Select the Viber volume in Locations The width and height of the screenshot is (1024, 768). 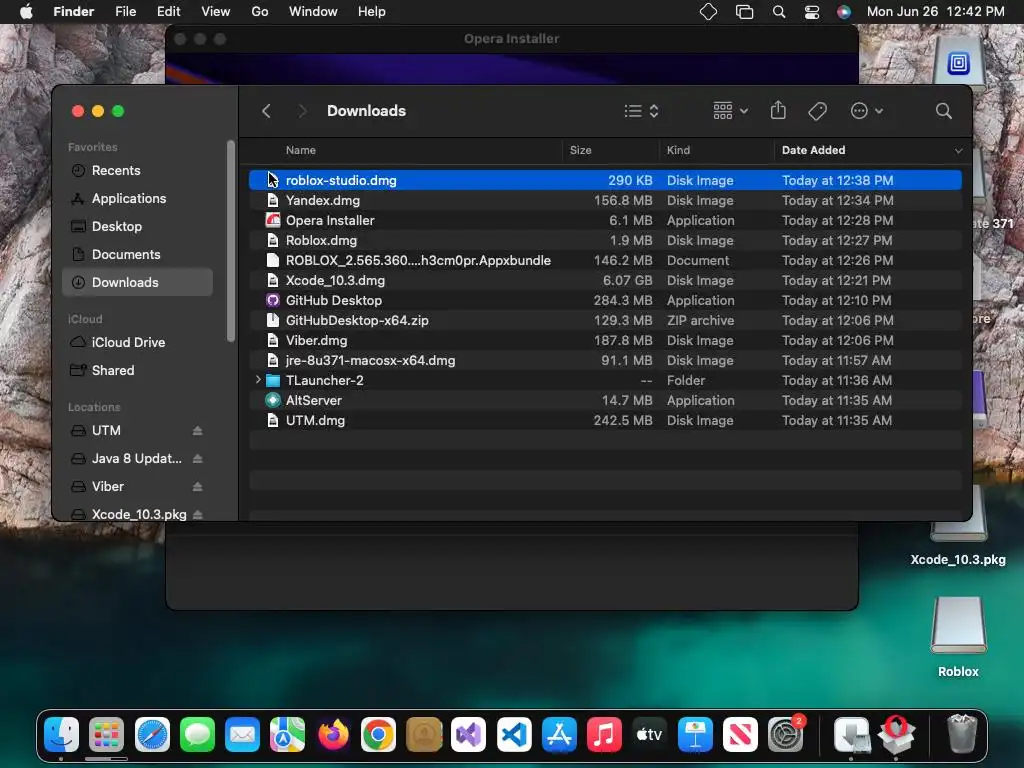click(108, 487)
